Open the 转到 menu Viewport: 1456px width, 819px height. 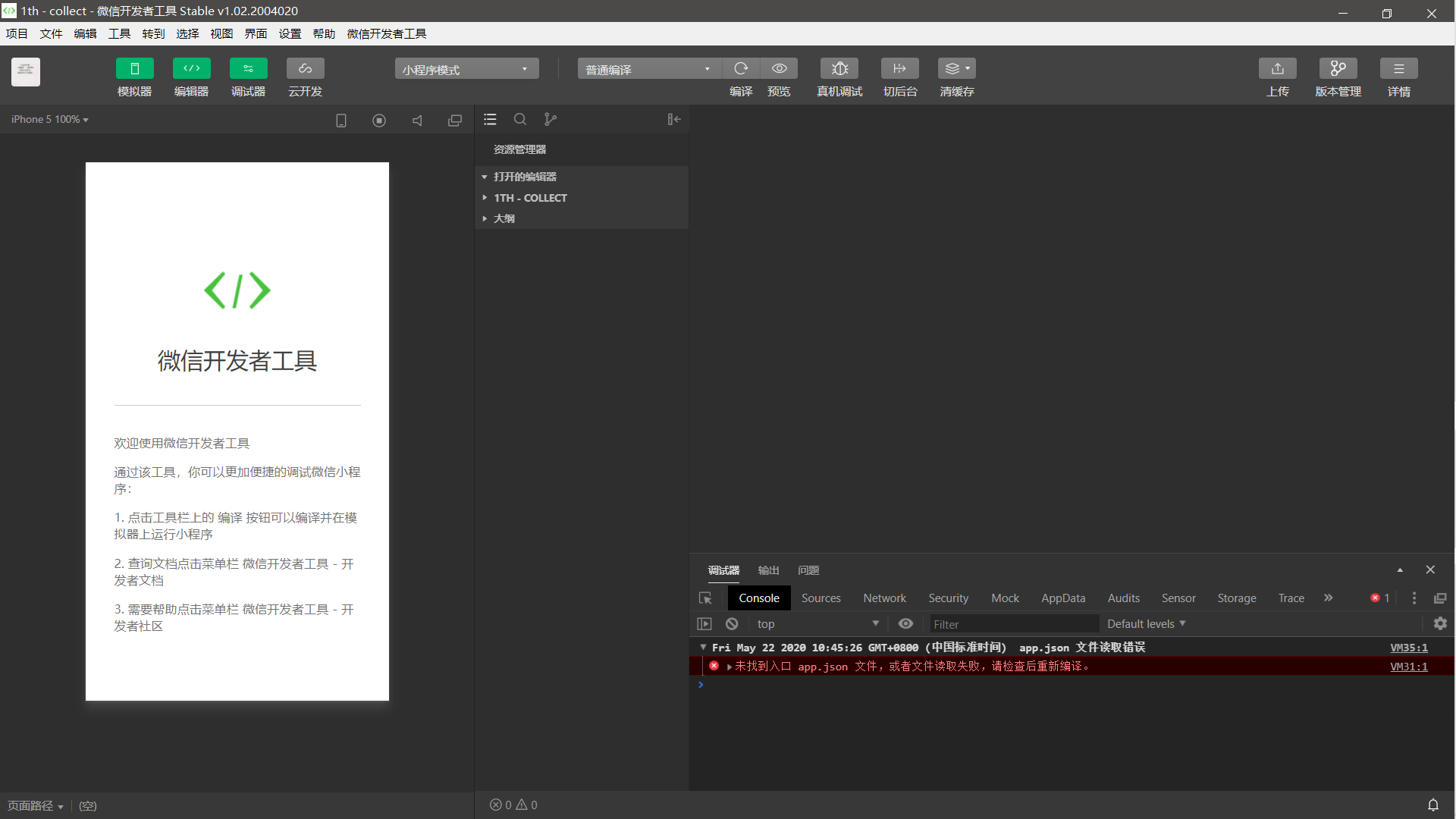click(153, 34)
